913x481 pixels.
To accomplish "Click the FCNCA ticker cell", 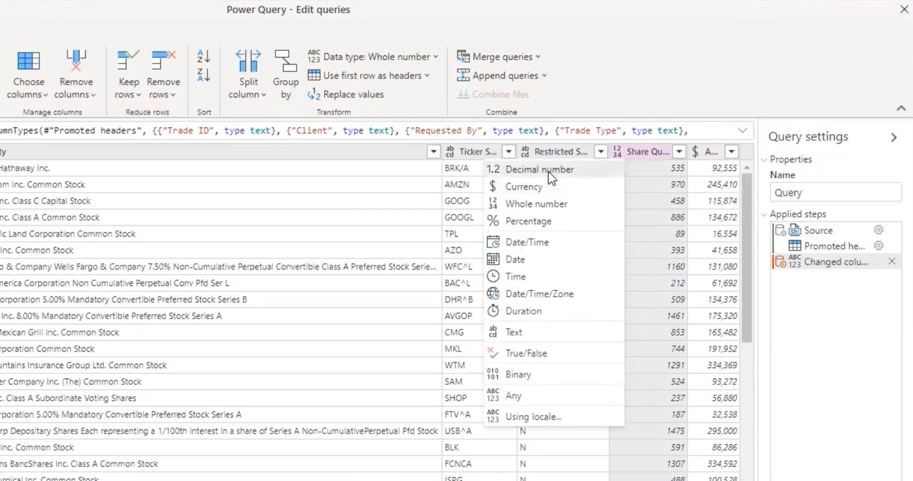I will (x=479, y=464).
